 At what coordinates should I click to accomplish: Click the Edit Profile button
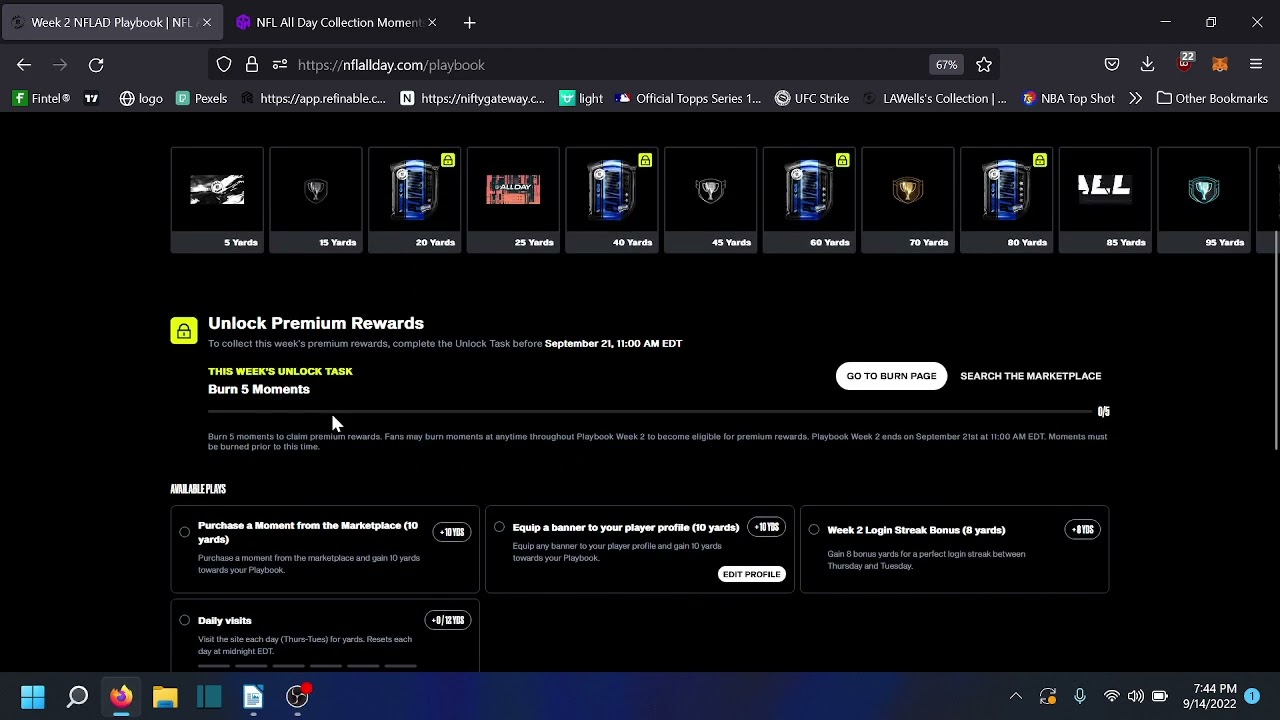tap(752, 574)
